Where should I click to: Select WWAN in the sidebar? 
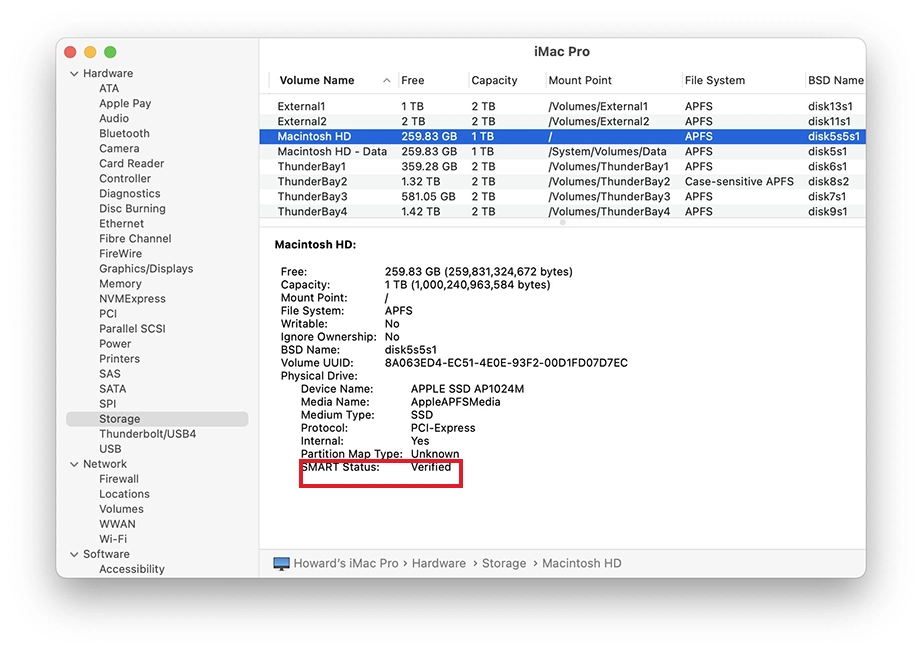tap(117, 524)
